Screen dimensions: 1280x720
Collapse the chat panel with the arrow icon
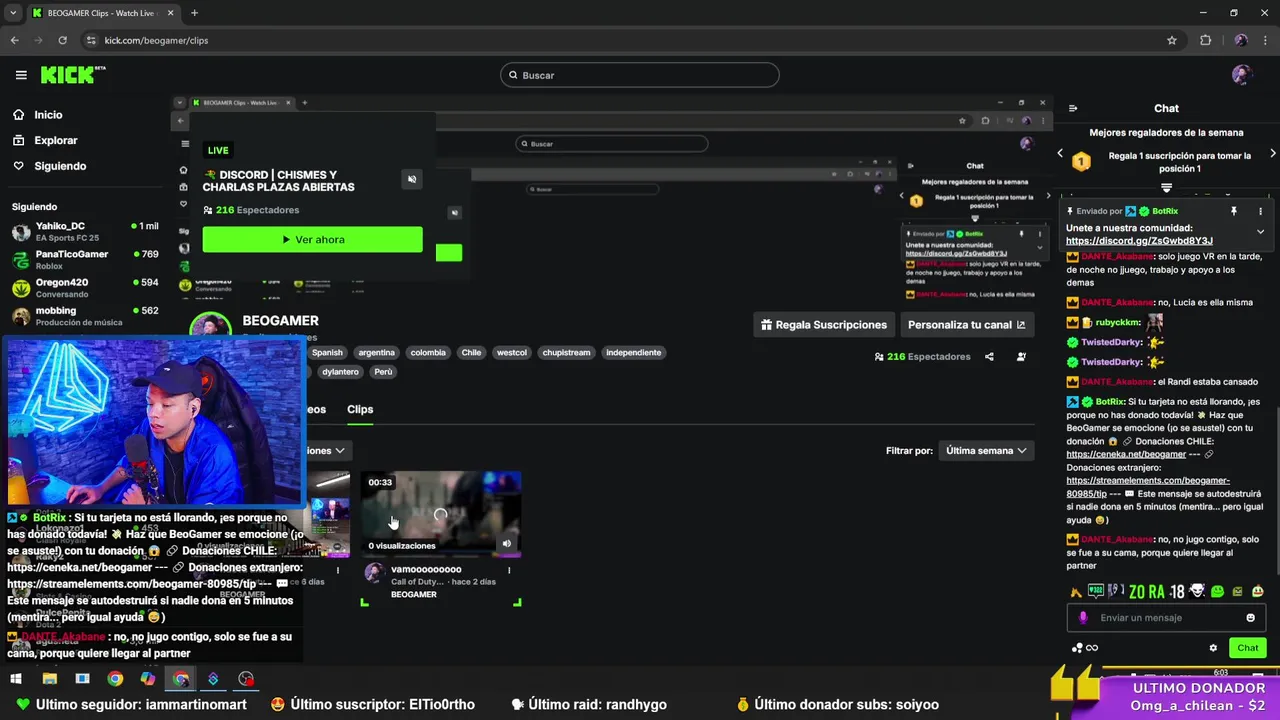click(1073, 108)
